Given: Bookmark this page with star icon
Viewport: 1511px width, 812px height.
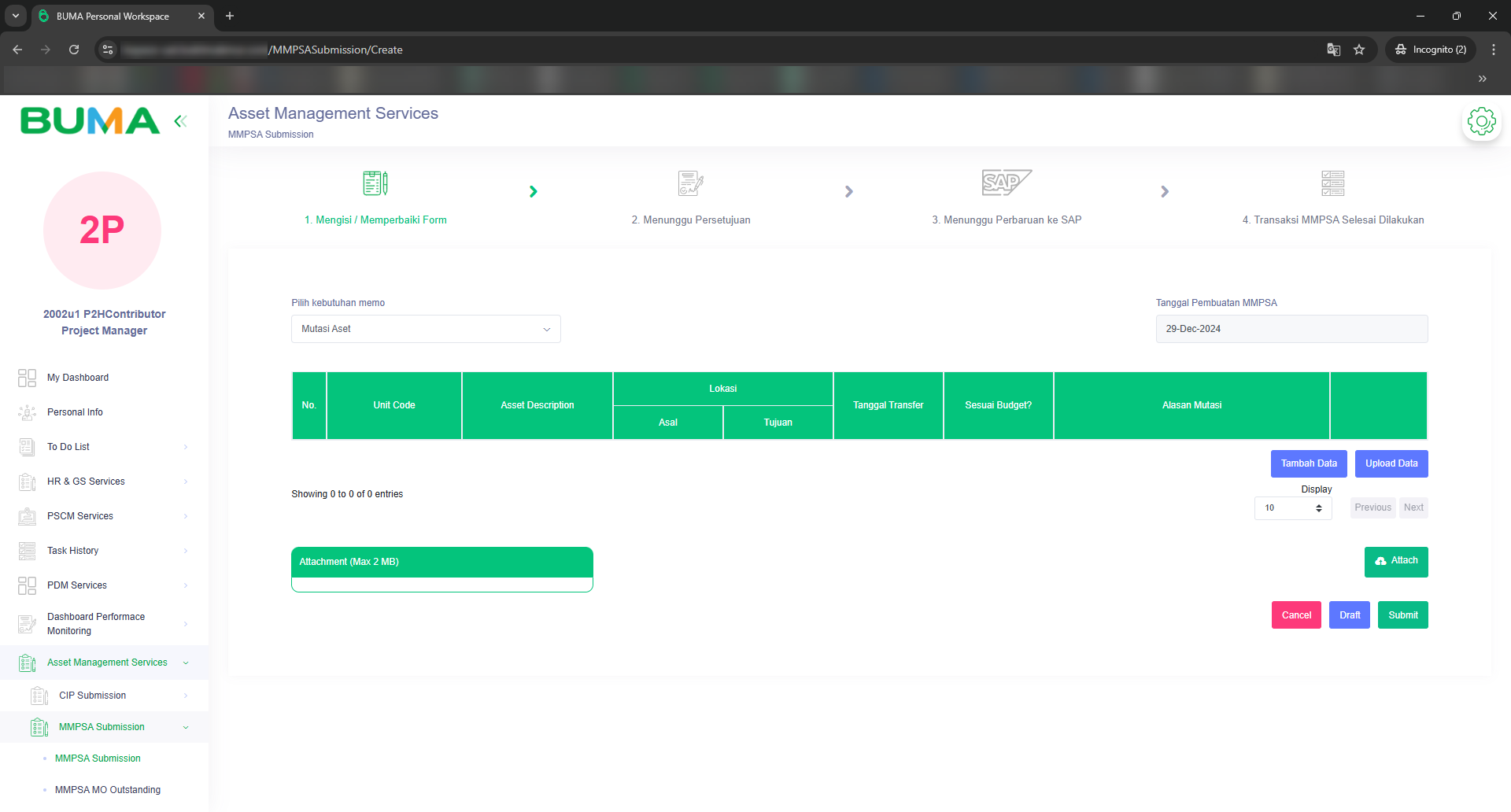Looking at the screenshot, I should [x=1359, y=50].
